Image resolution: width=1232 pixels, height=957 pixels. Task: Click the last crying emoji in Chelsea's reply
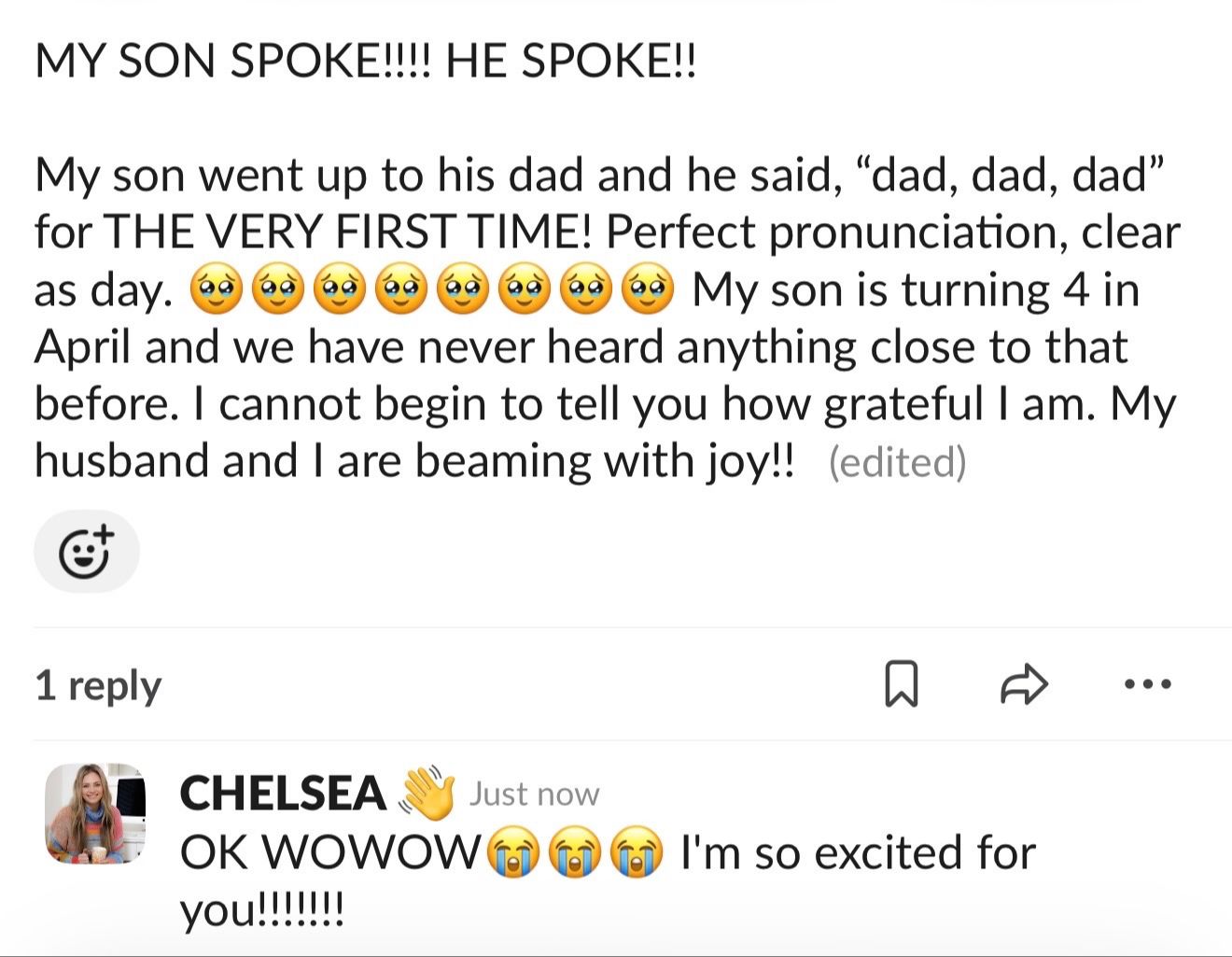(x=637, y=853)
